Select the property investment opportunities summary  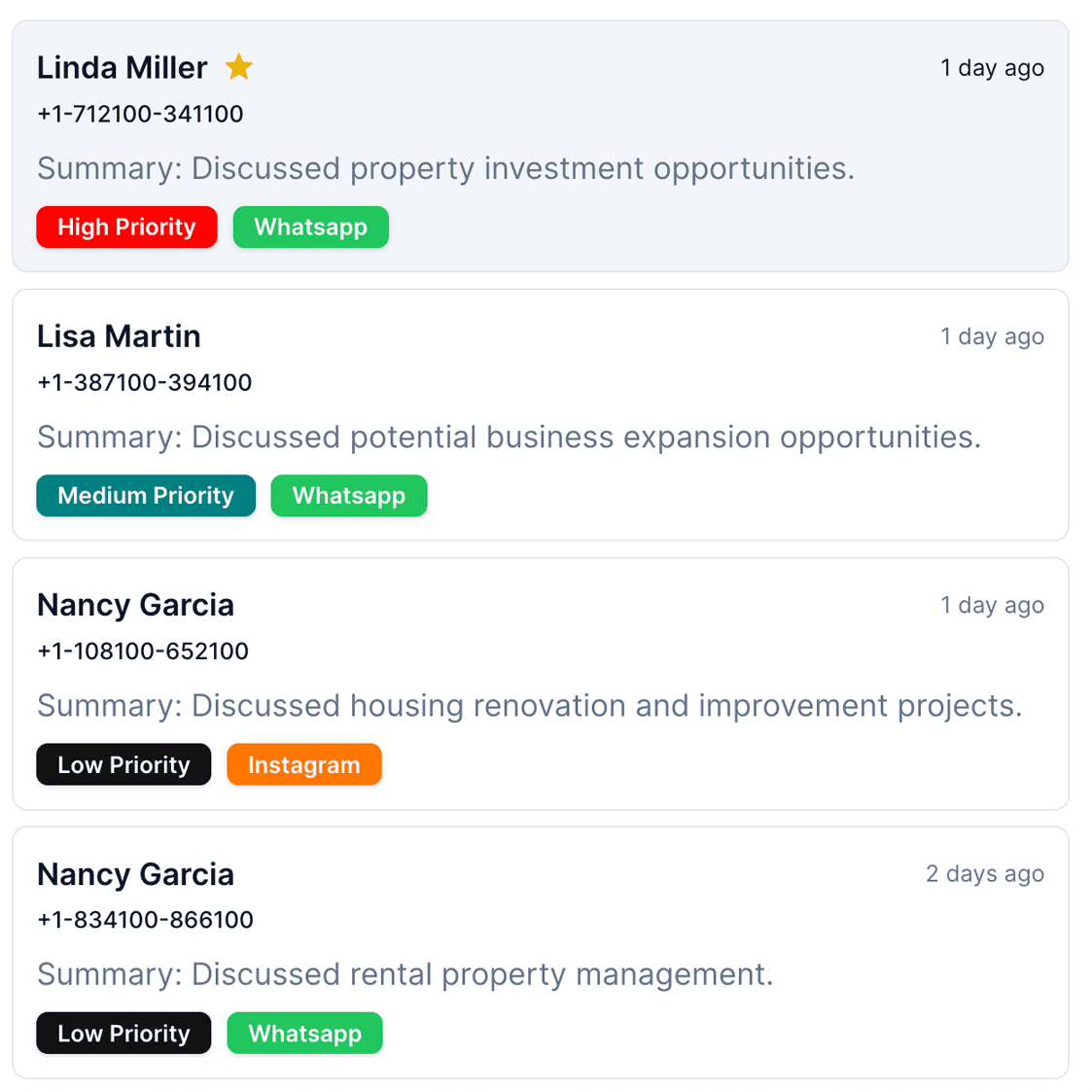(445, 168)
